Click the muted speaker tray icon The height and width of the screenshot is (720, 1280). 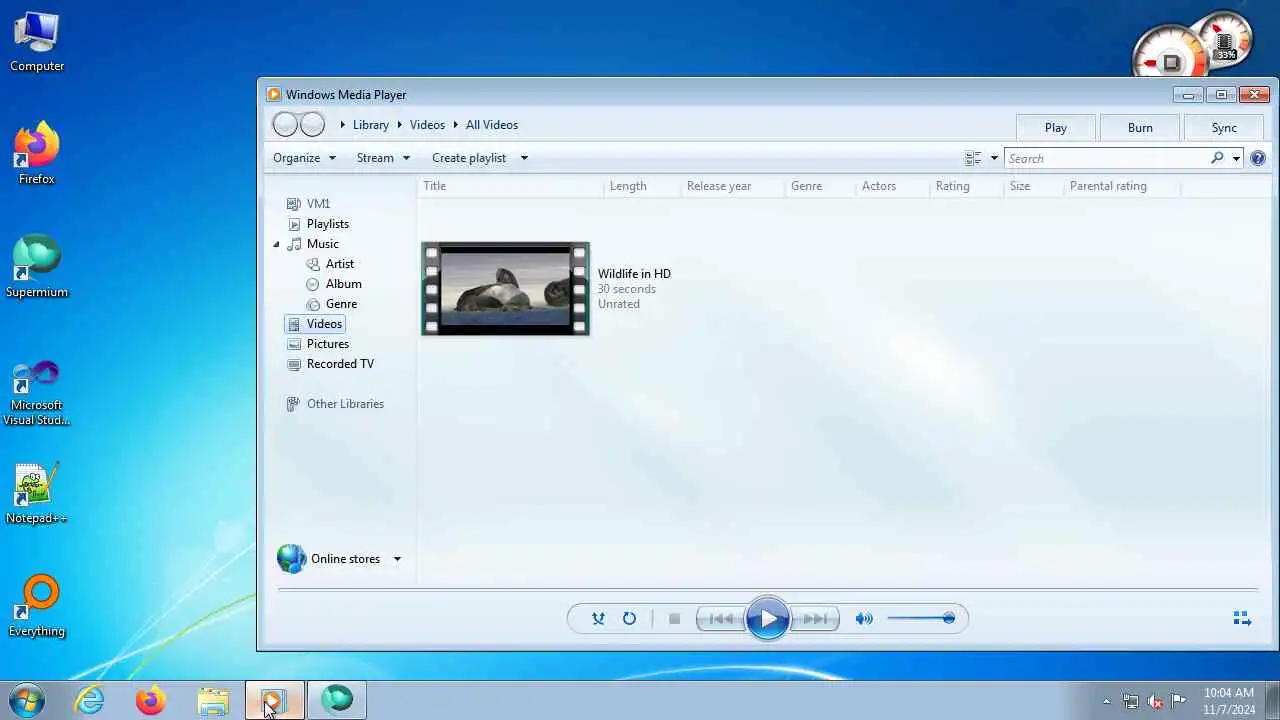pyautogui.click(x=1155, y=701)
